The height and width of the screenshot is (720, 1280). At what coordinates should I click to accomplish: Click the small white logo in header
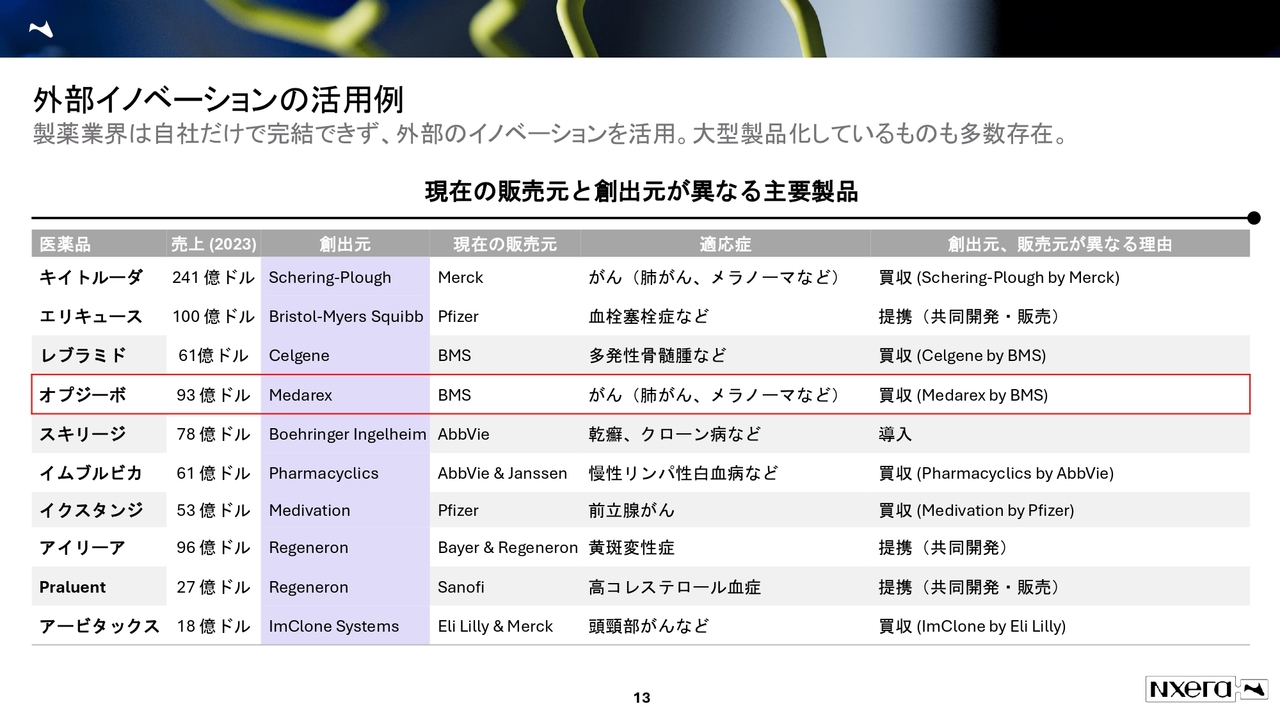(x=42, y=29)
